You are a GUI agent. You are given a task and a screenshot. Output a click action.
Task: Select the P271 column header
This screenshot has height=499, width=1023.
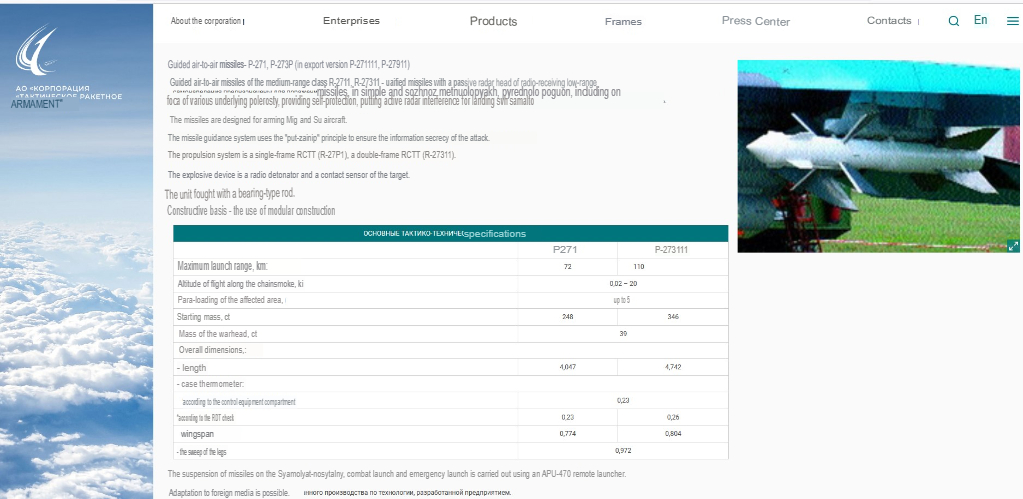[x=565, y=250]
